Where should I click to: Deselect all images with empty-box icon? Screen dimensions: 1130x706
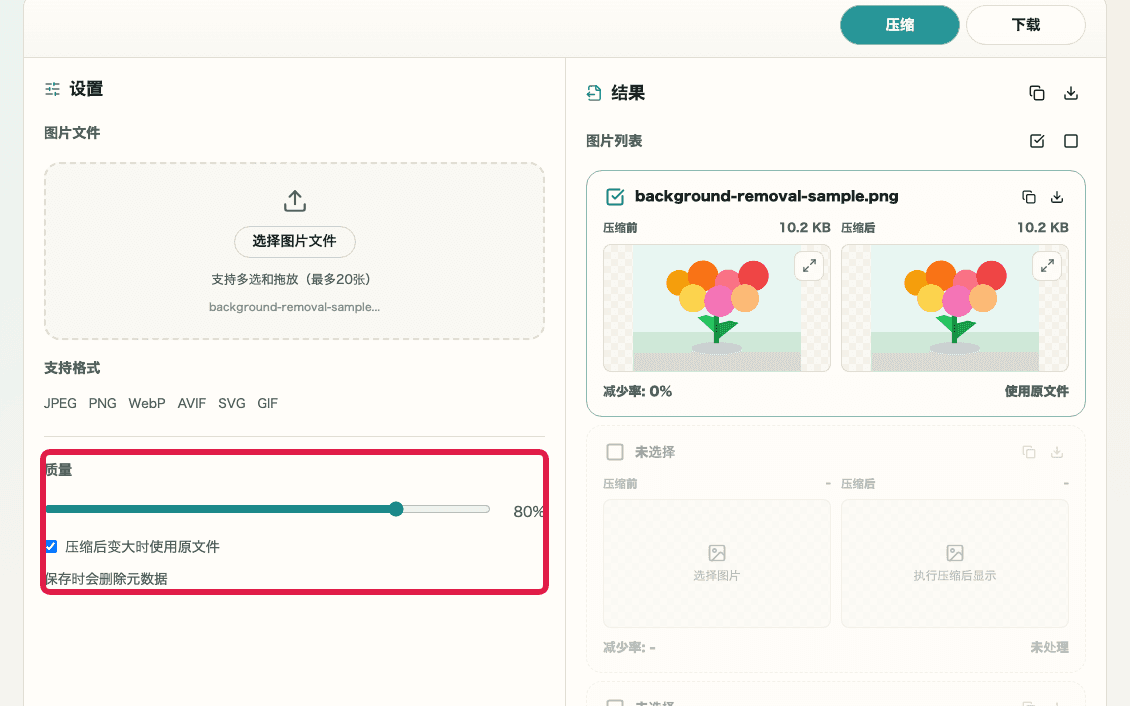click(1071, 141)
